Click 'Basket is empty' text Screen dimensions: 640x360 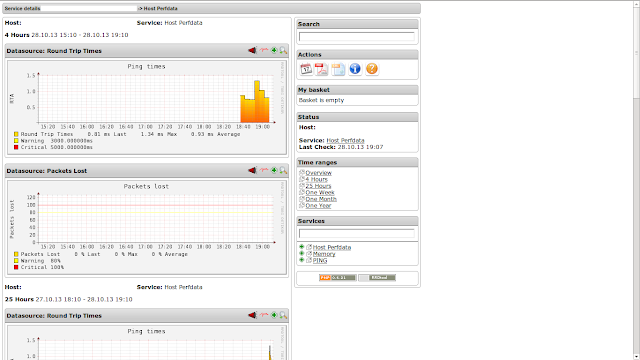coord(321,100)
